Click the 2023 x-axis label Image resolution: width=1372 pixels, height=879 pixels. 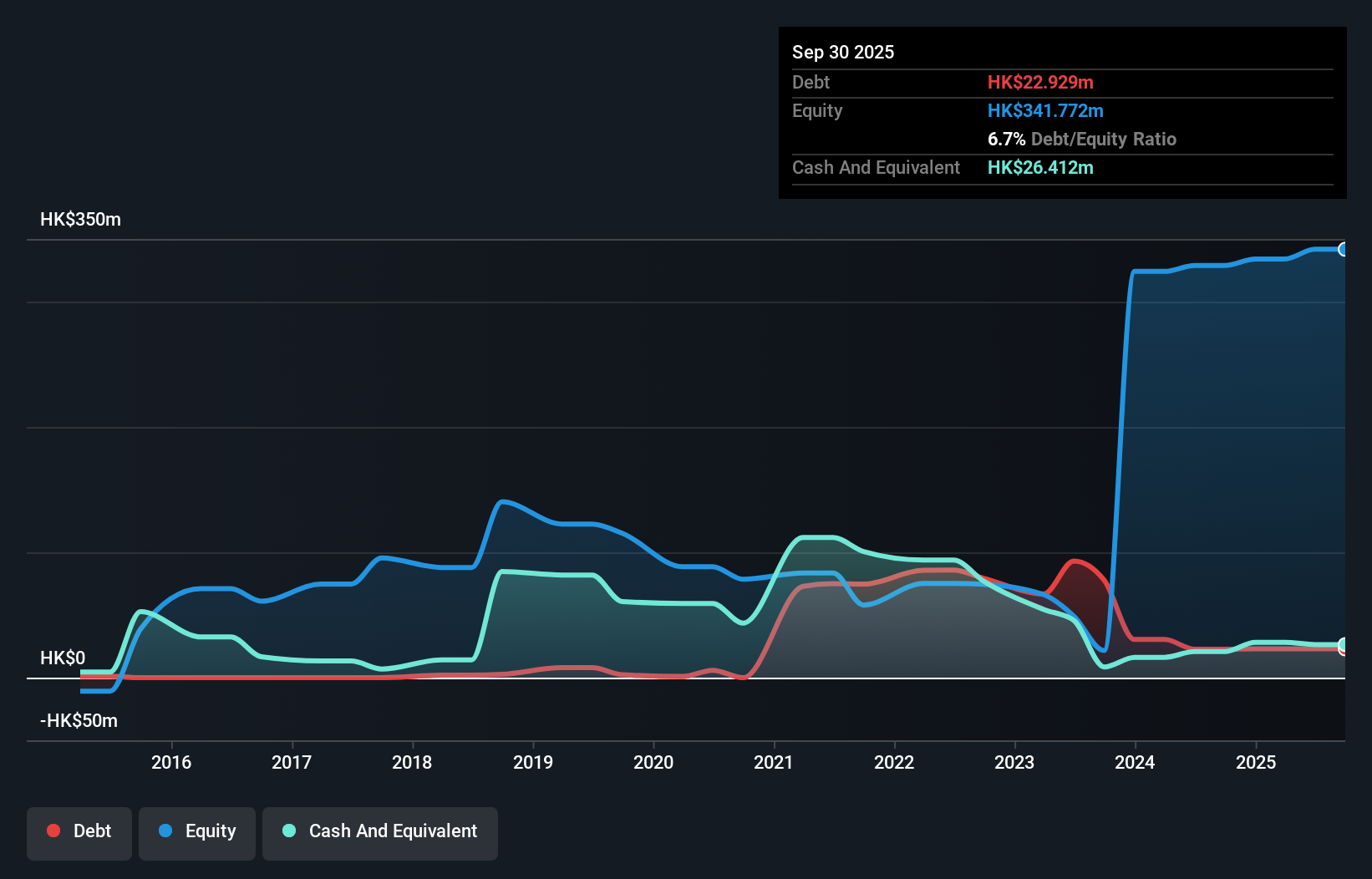[1014, 762]
